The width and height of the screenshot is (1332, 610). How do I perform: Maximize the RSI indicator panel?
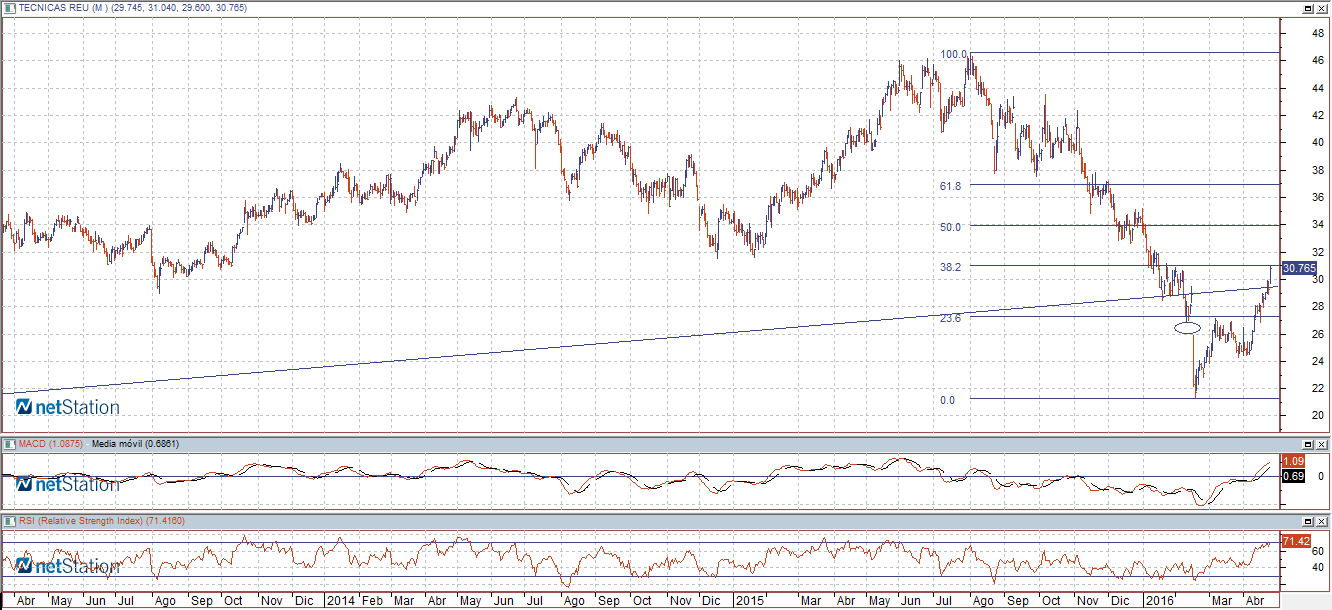1307,521
